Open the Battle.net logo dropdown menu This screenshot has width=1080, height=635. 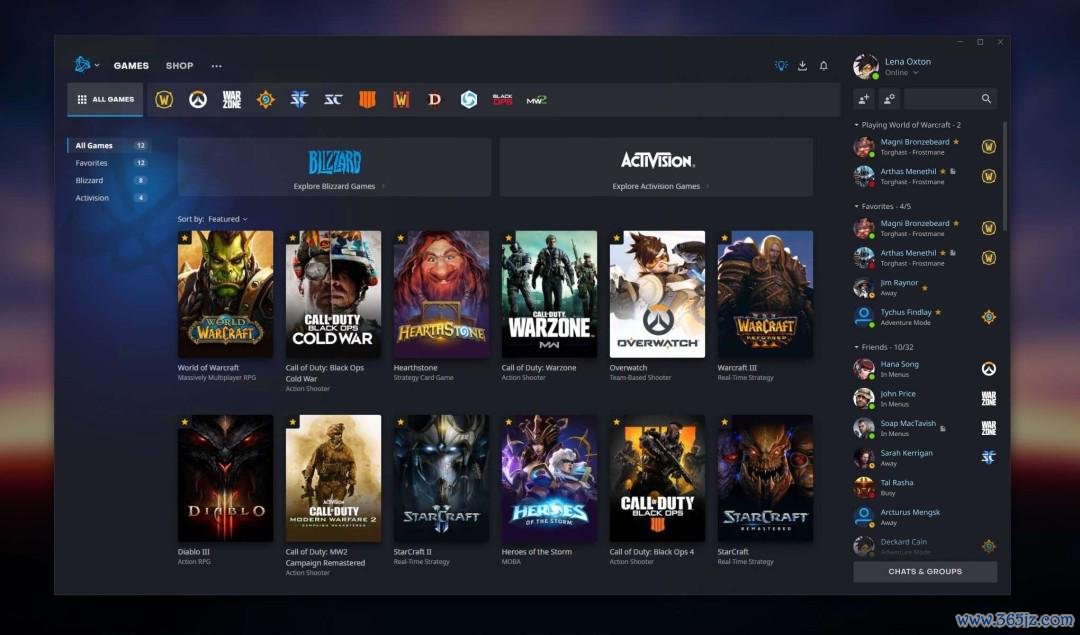[87, 65]
